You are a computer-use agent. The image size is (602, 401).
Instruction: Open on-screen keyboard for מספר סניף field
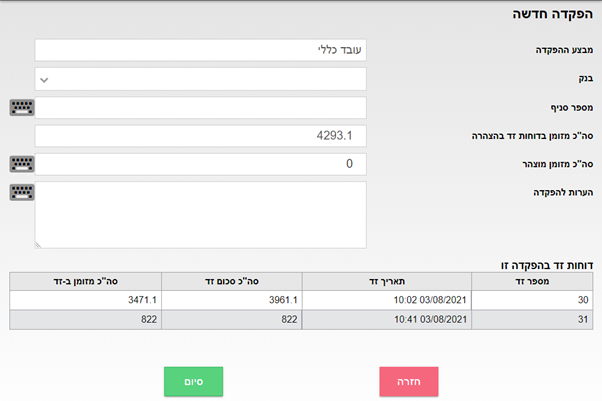(21, 107)
